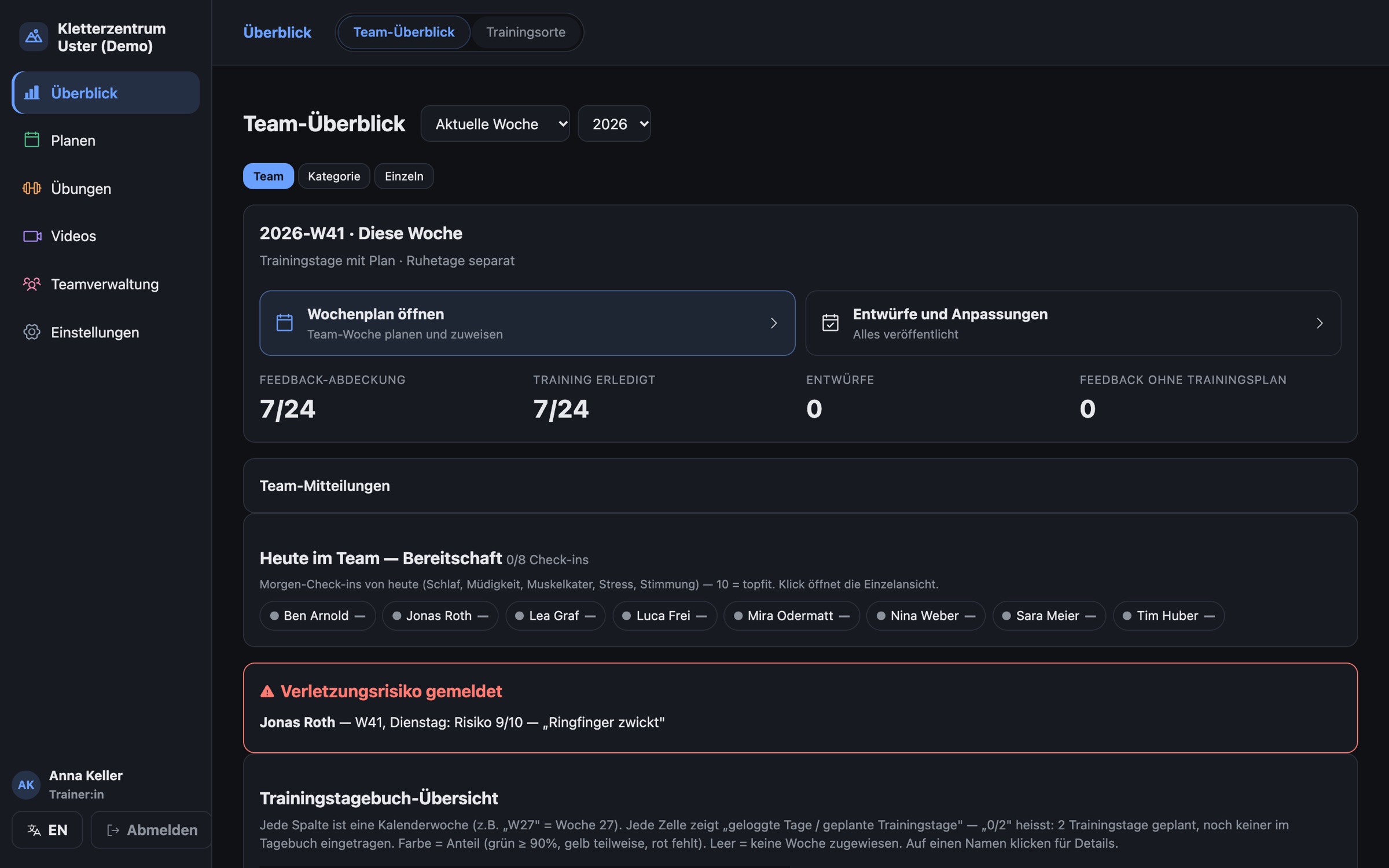Click the Kletterzentrum mountain logo icon
Image resolution: width=1389 pixels, height=868 pixels.
coord(34,36)
